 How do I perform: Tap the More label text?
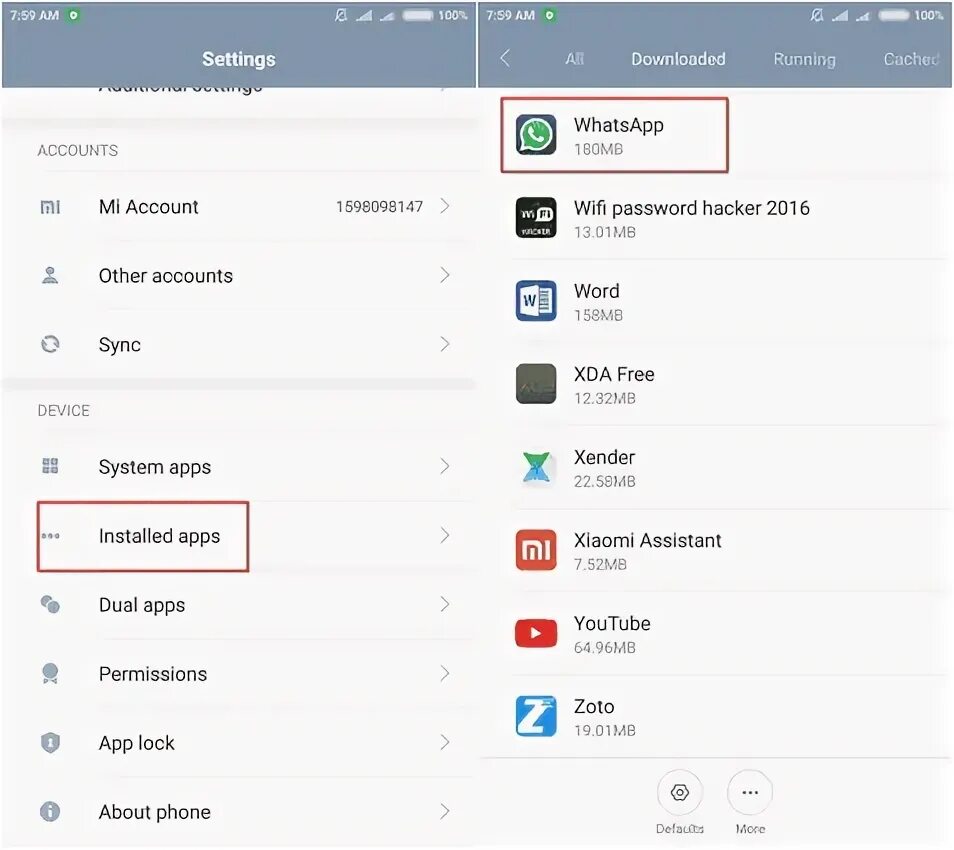(x=750, y=829)
